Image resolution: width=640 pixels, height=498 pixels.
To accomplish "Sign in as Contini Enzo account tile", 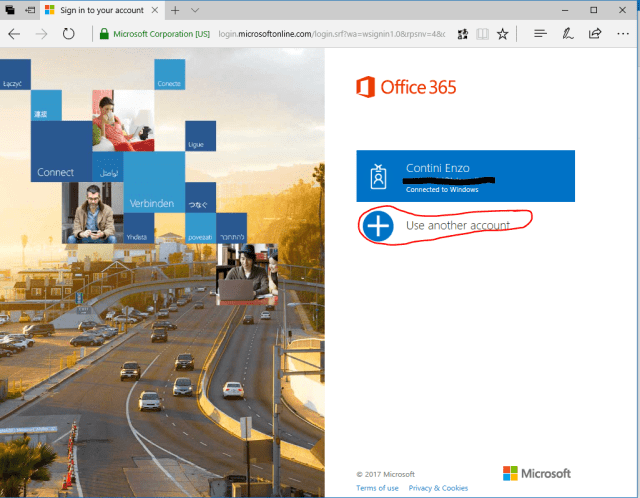I will pos(465,176).
